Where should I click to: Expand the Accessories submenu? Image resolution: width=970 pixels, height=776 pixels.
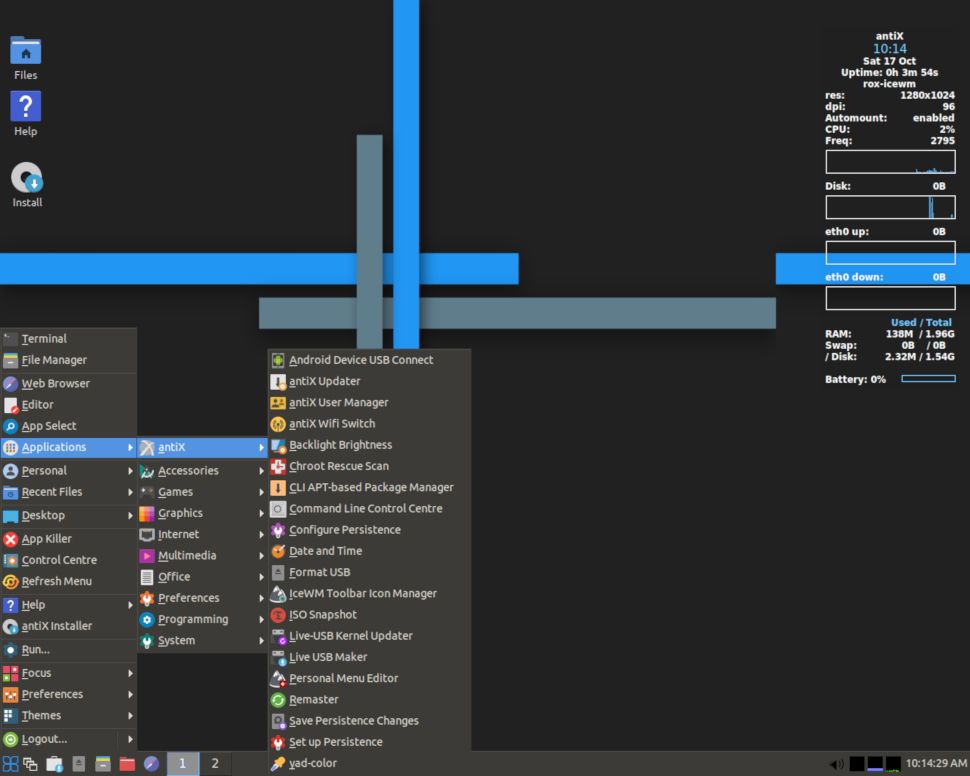[186, 470]
